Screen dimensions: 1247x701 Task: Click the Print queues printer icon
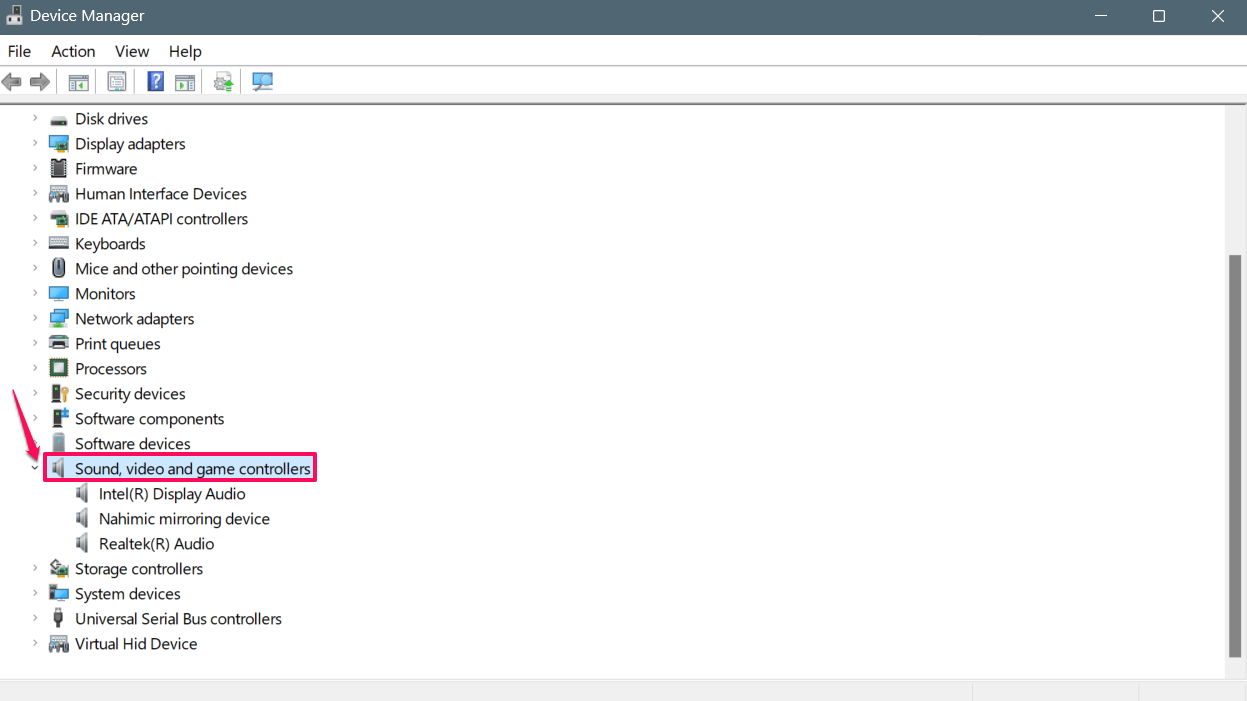click(x=59, y=344)
